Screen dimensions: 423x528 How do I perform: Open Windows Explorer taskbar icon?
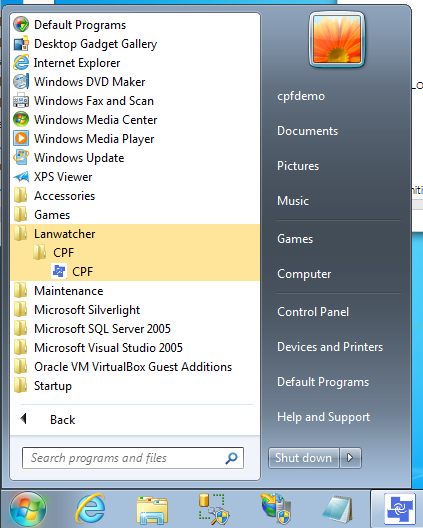click(152, 510)
